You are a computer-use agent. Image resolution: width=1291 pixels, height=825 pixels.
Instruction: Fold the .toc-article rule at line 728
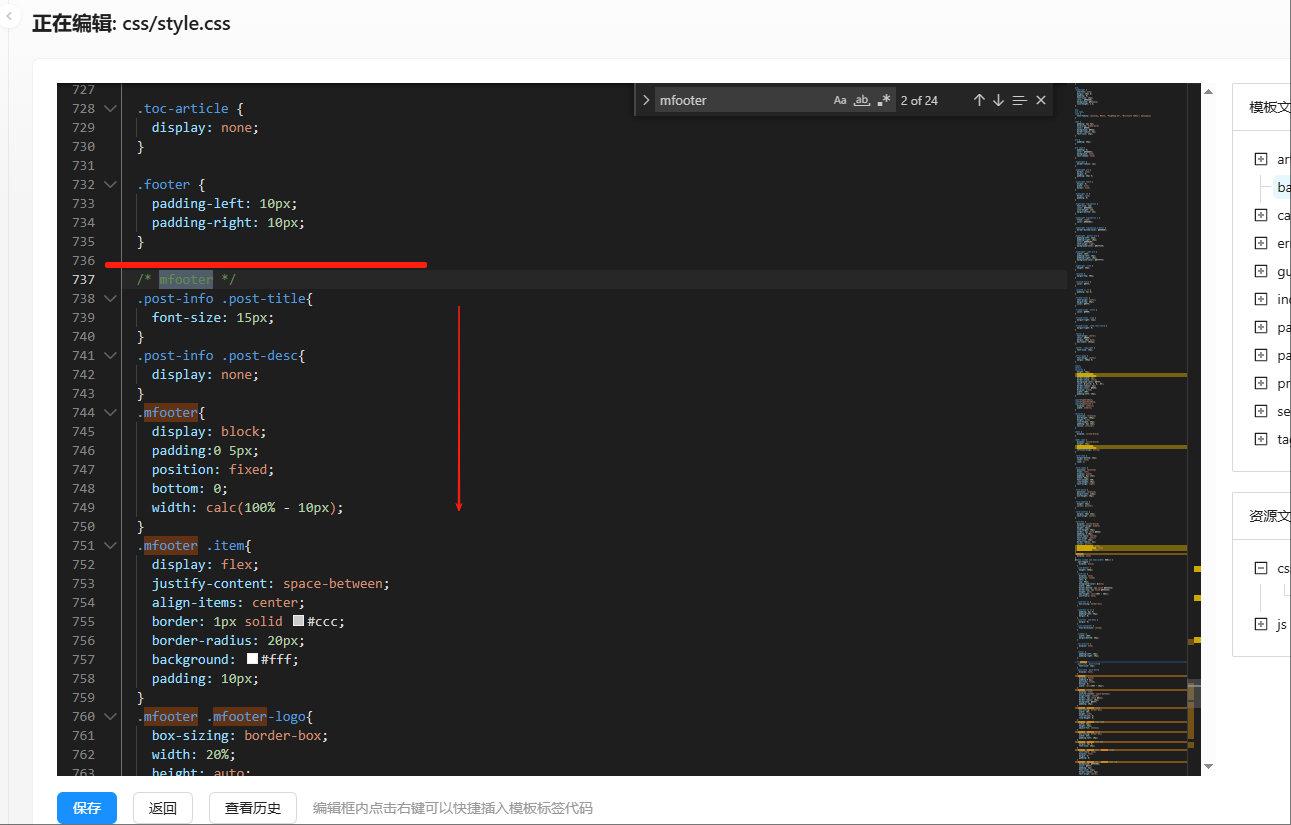(111, 108)
